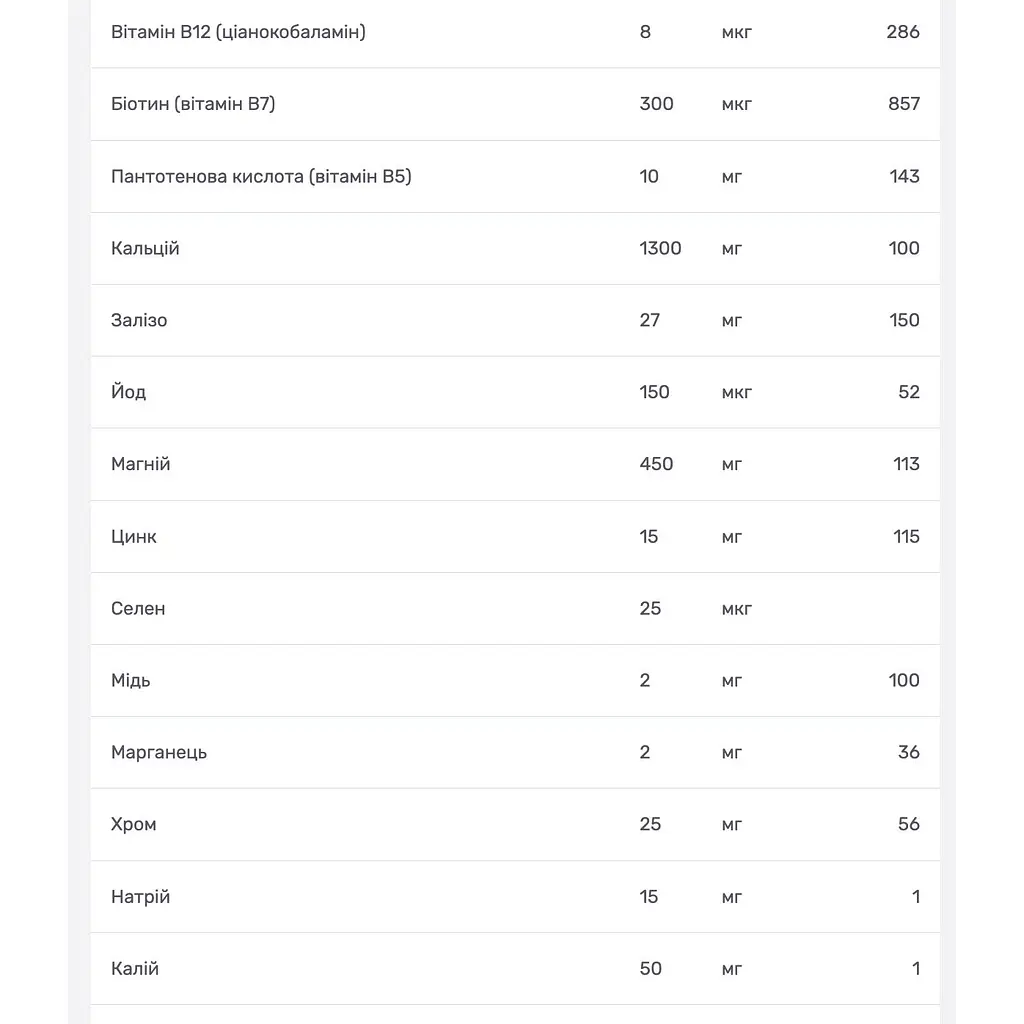This screenshot has width=1024, height=1024.
Task: Click the мкг unit in Йод row
Action: (737, 392)
